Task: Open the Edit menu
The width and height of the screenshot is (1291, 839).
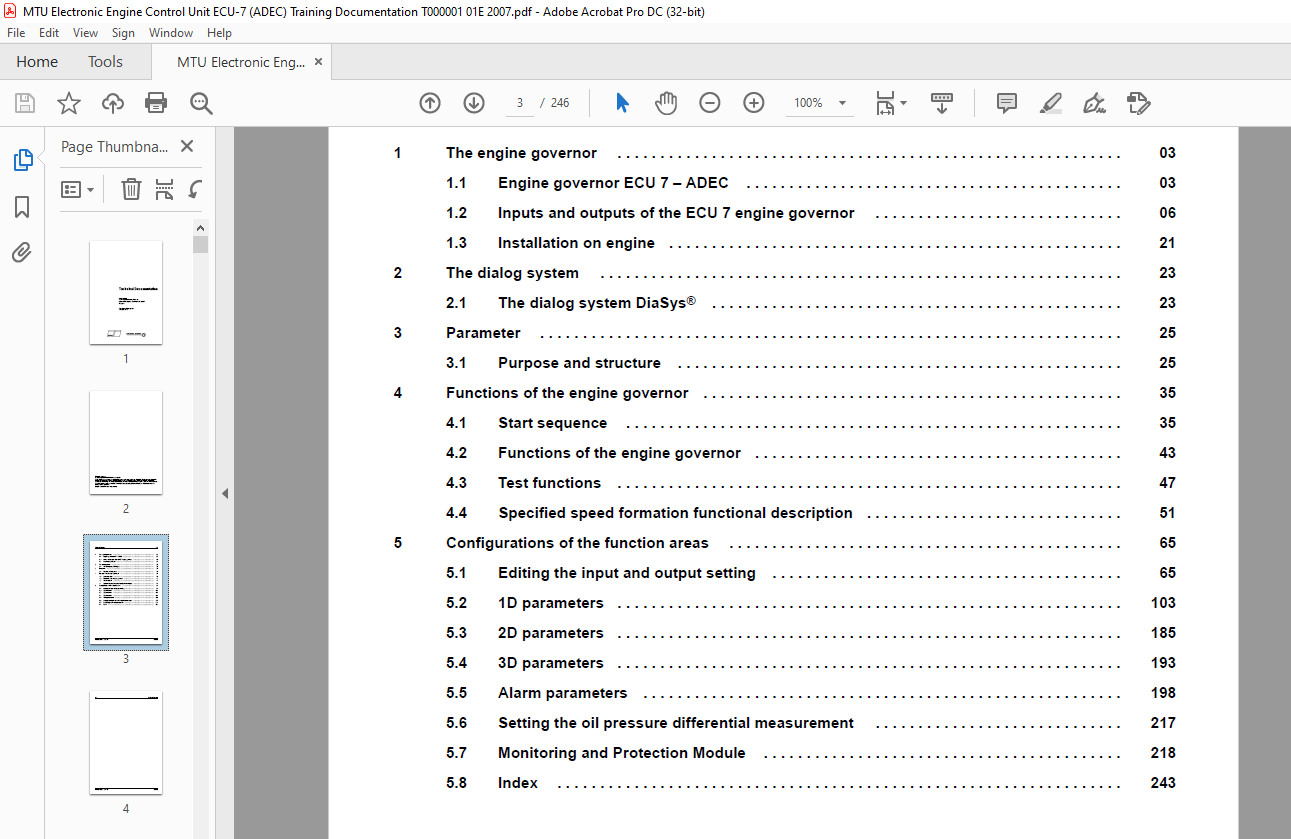Action: [x=49, y=33]
